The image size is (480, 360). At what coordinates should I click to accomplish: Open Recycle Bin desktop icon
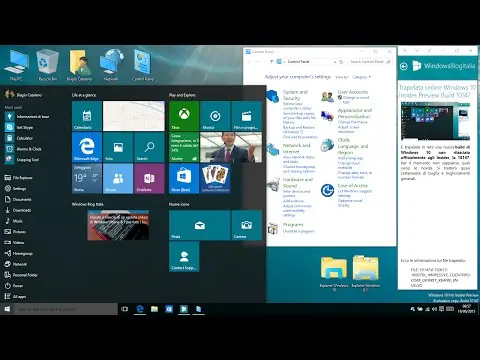point(47,66)
